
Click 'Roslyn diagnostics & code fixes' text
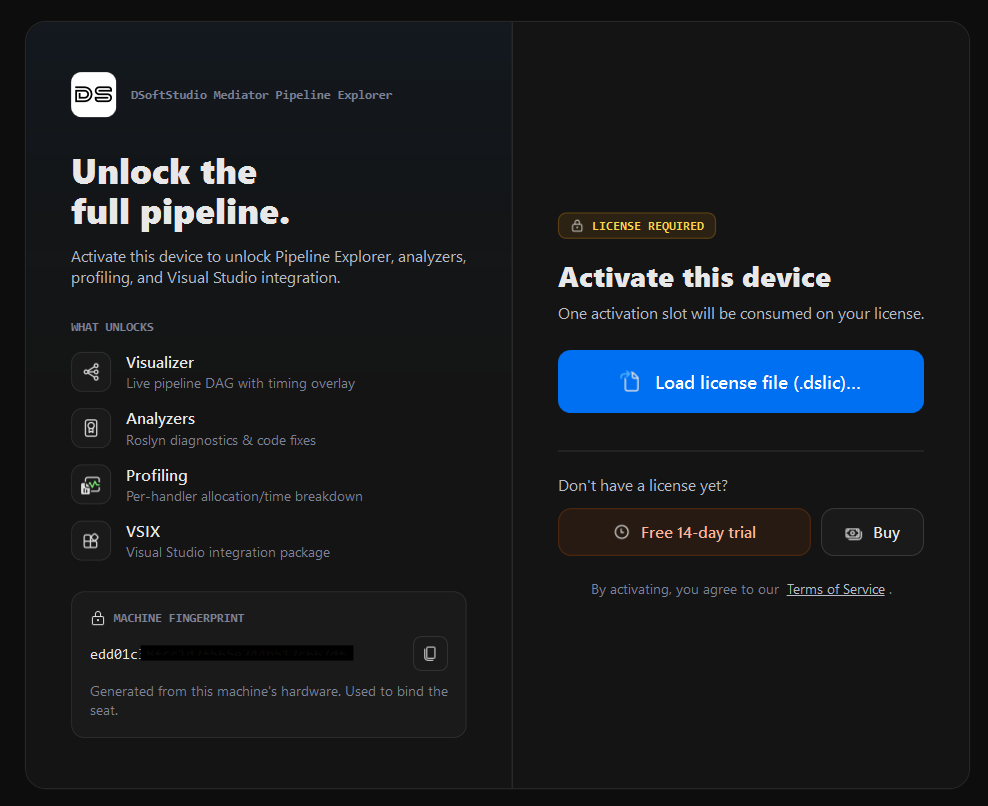[x=221, y=440]
